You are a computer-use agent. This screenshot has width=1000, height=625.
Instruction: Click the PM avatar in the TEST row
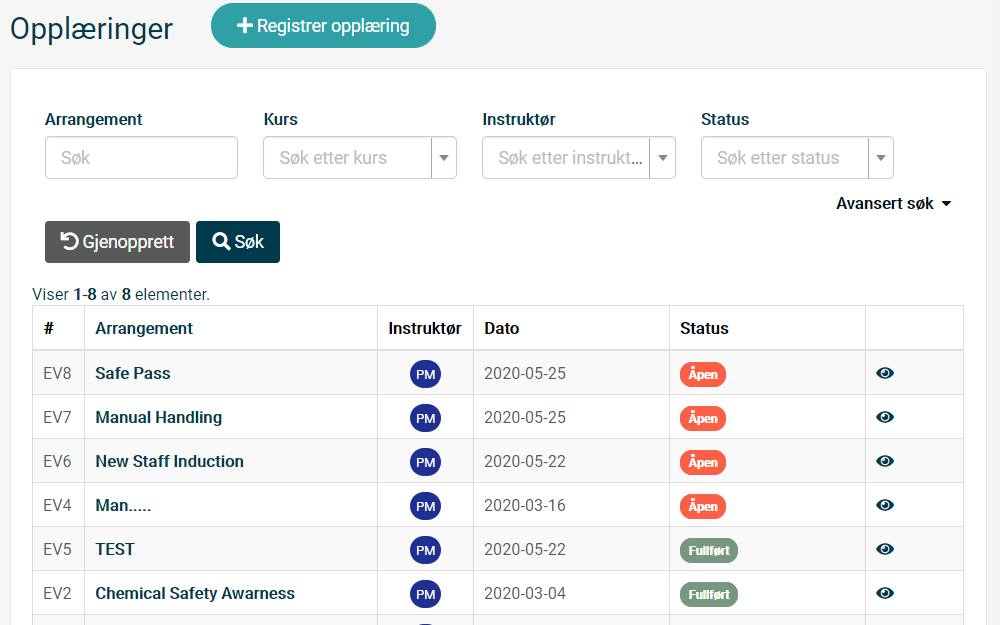pyautogui.click(x=425, y=550)
